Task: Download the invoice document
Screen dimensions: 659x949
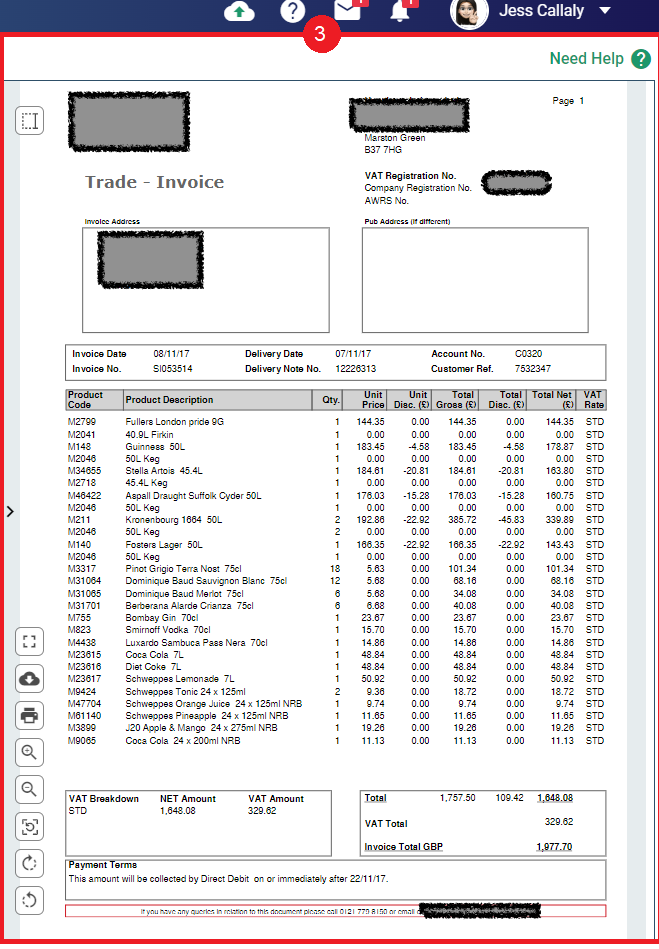Action: click(30, 679)
